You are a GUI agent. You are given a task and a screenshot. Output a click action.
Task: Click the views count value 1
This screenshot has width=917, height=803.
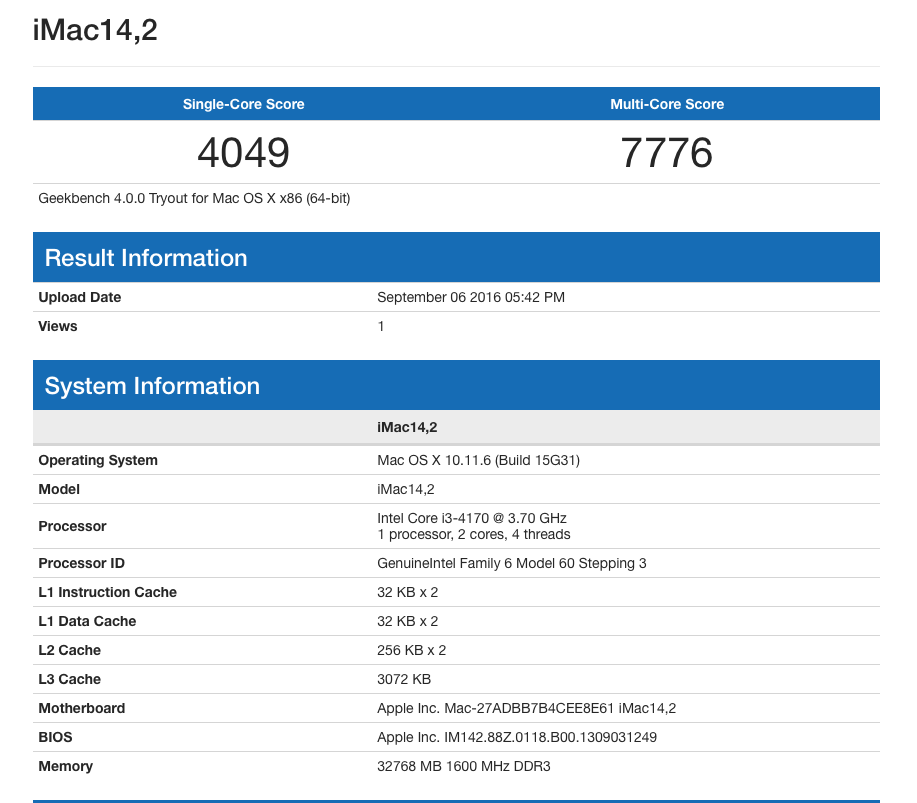pyautogui.click(x=381, y=326)
